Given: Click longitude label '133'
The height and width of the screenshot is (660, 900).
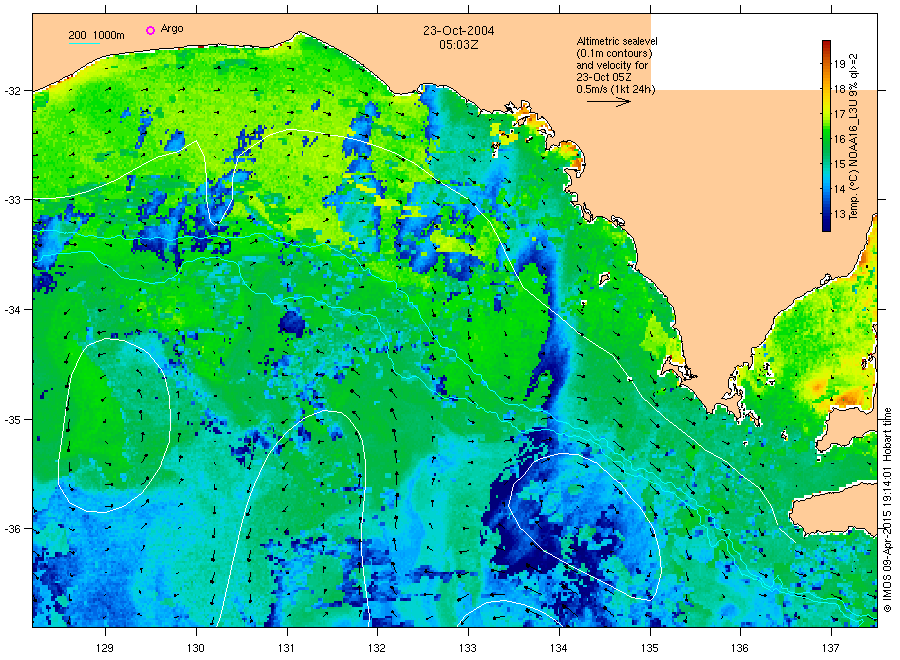Looking at the screenshot, I should coord(468,648).
